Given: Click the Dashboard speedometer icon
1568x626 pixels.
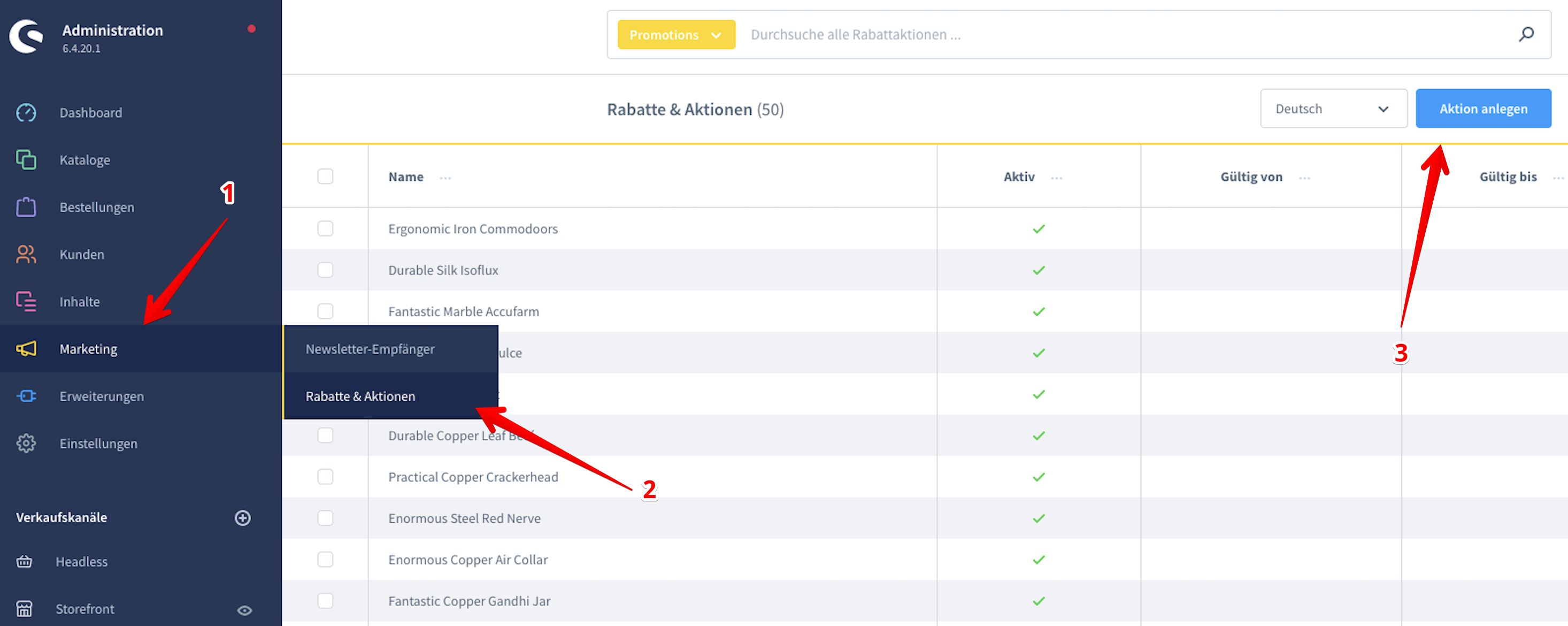Looking at the screenshot, I should pos(26,113).
